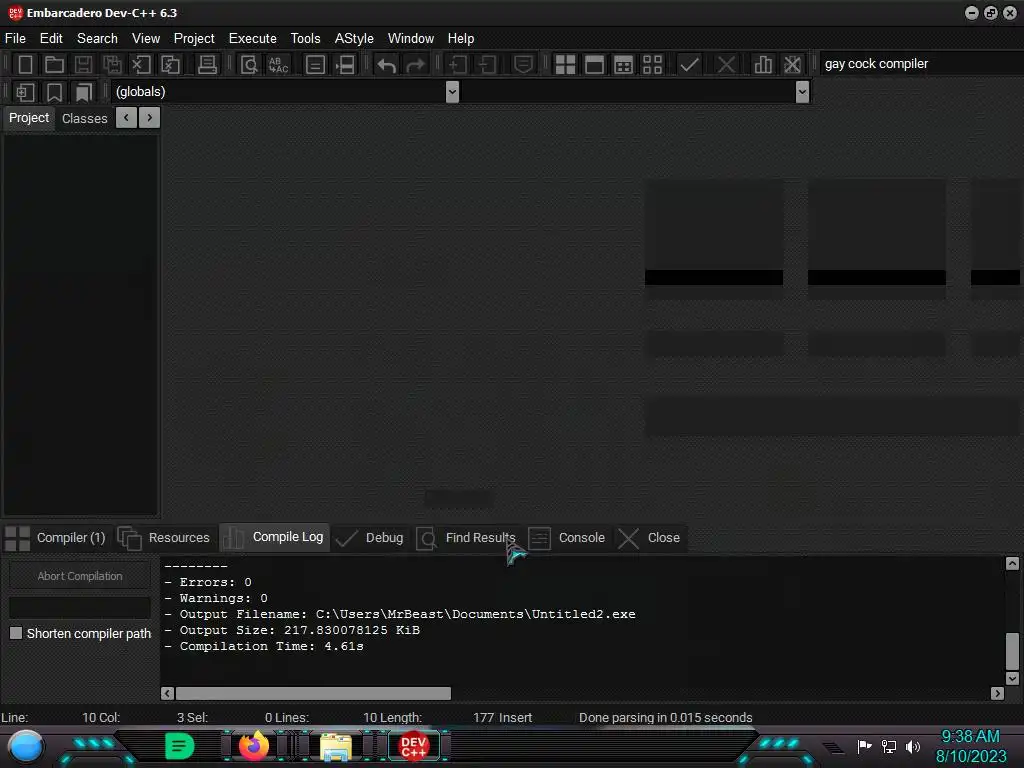Image resolution: width=1024 pixels, height=768 pixels.
Task: Open the Help menu
Action: (460, 39)
